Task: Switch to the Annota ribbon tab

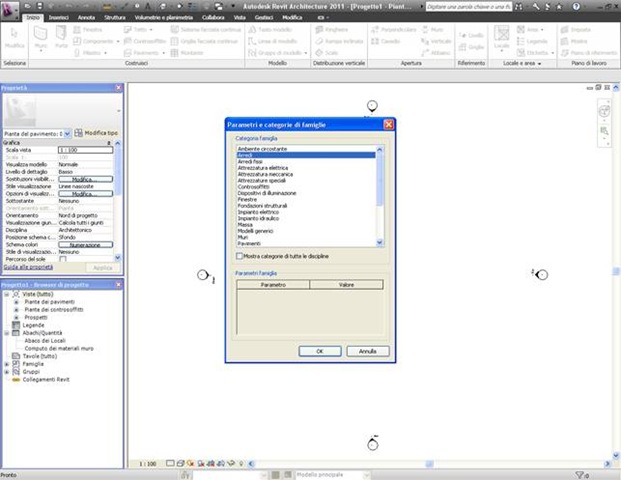Action: (86, 17)
